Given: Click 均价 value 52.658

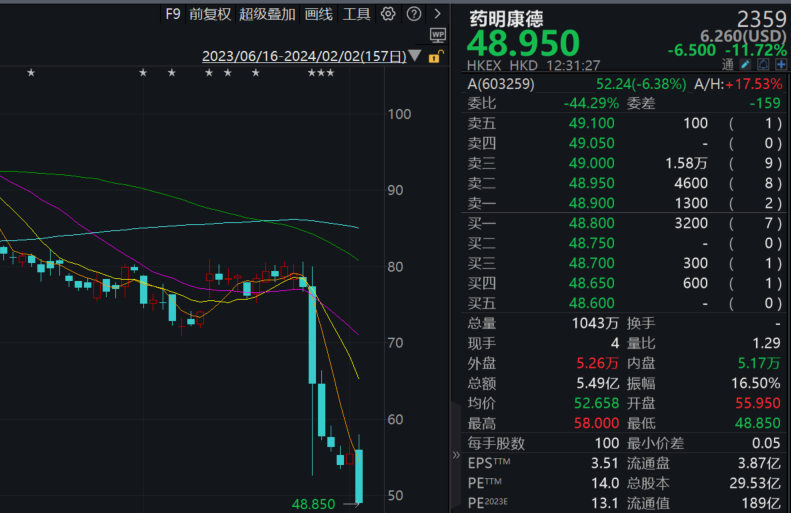Looking at the screenshot, I should (x=596, y=404).
